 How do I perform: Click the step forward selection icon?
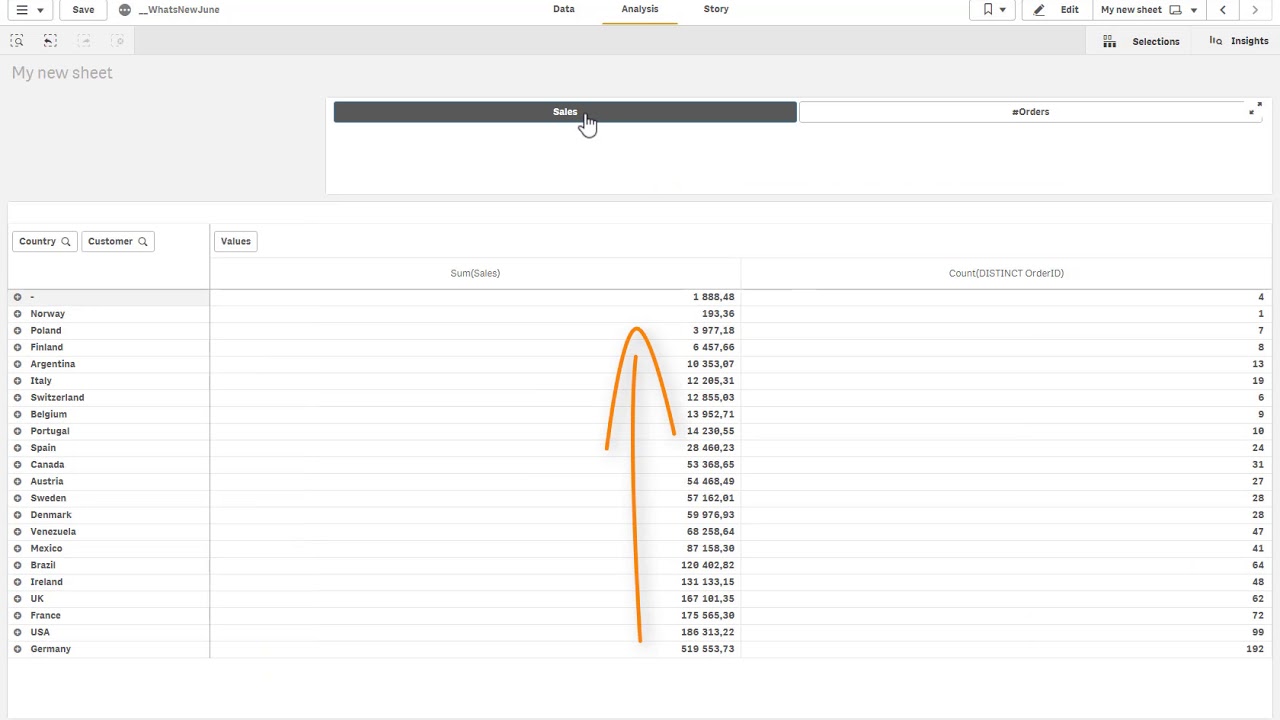tap(84, 41)
